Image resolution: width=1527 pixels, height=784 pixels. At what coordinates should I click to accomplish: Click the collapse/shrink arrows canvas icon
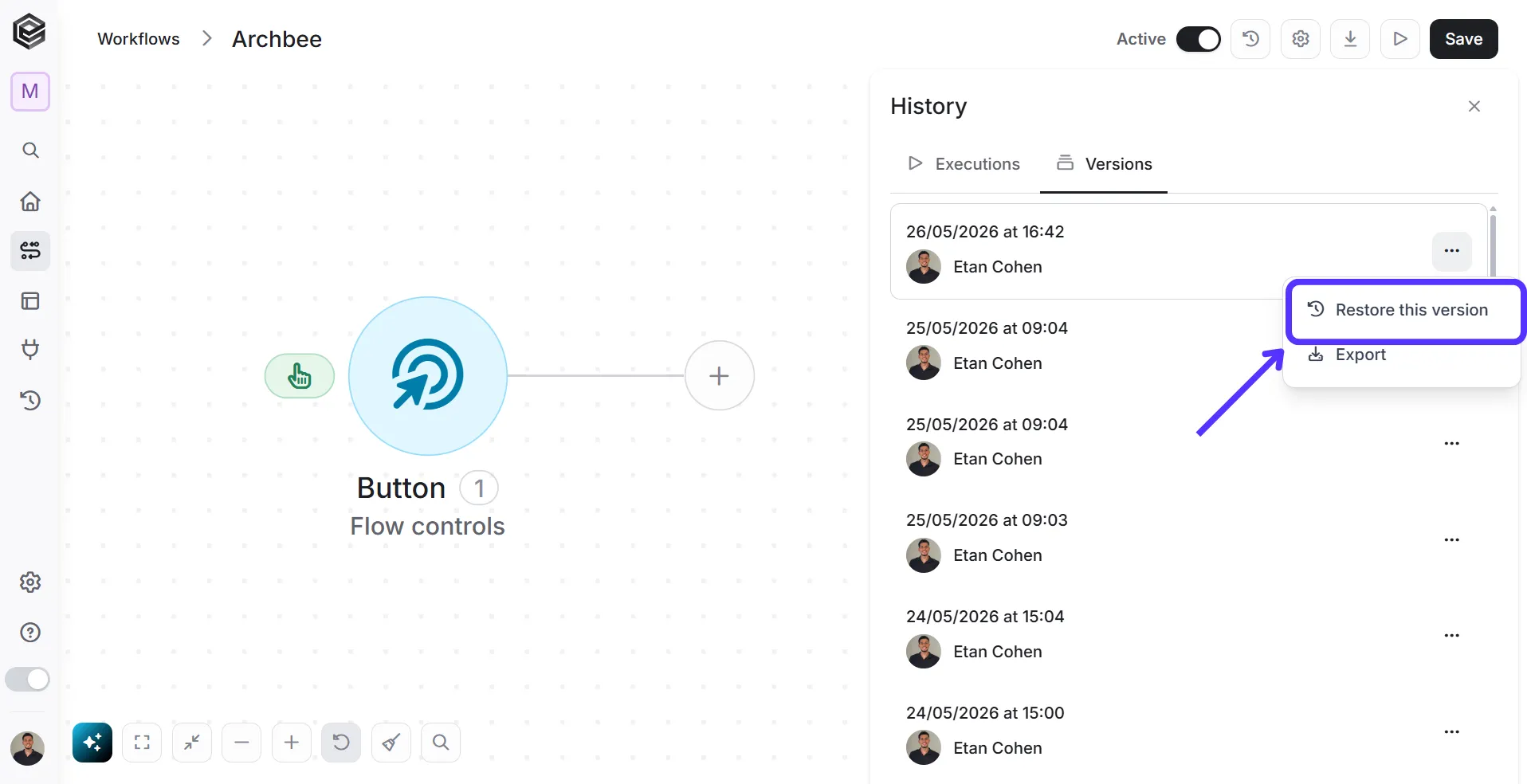(x=192, y=743)
